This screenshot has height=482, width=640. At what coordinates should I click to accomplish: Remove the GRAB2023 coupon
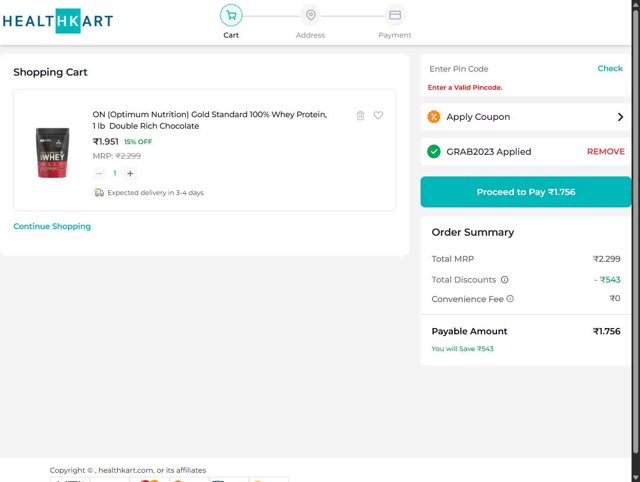click(606, 151)
